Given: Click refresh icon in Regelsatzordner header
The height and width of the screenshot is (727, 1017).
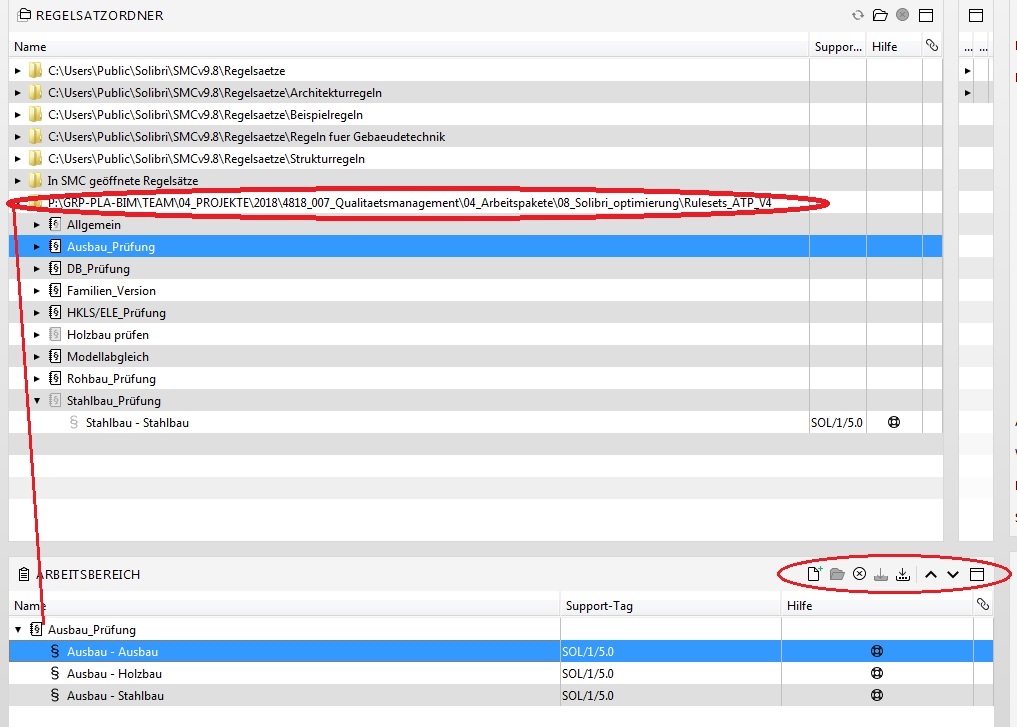Looking at the screenshot, I should click(857, 15).
